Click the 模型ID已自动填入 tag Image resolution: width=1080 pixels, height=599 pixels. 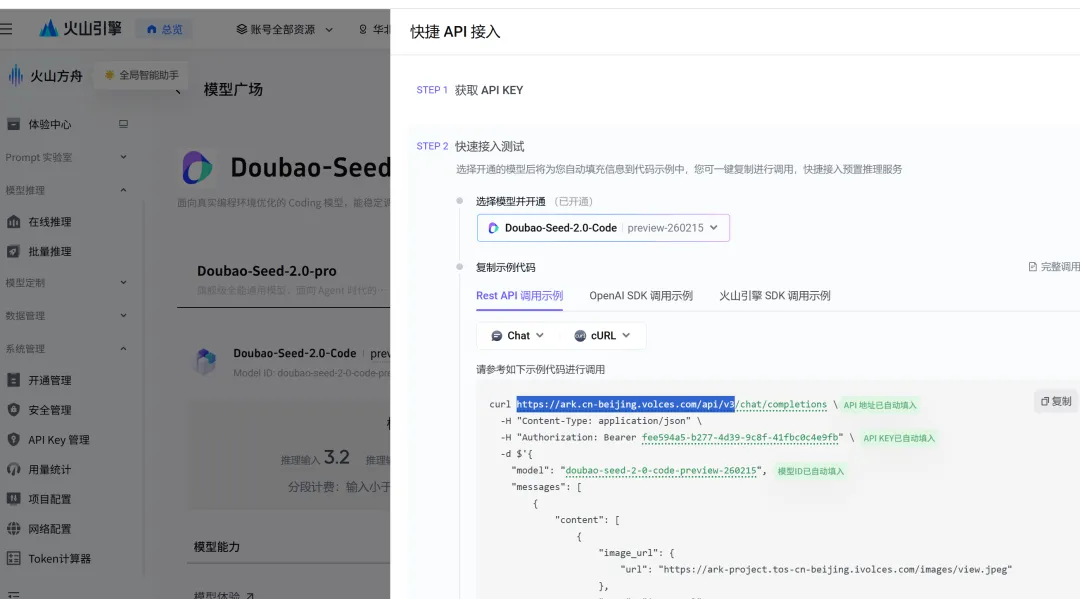810,472
